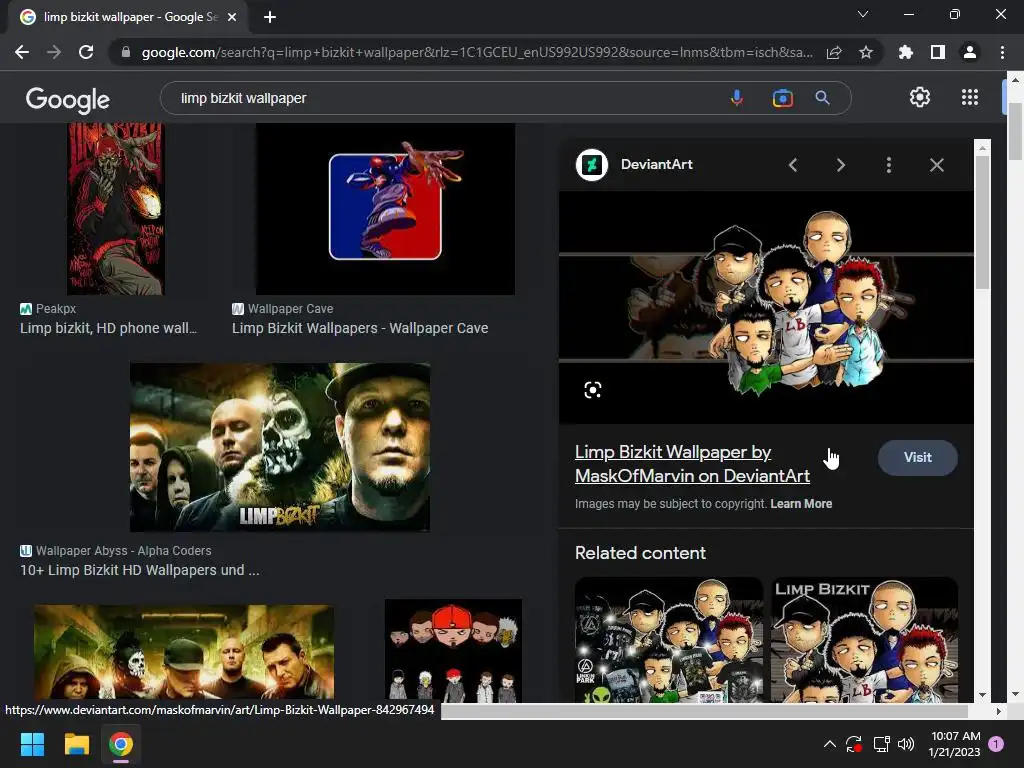This screenshot has height=768, width=1024.
Task: Open Peakpx phone wallpaper thumbnail
Action: tap(116, 209)
